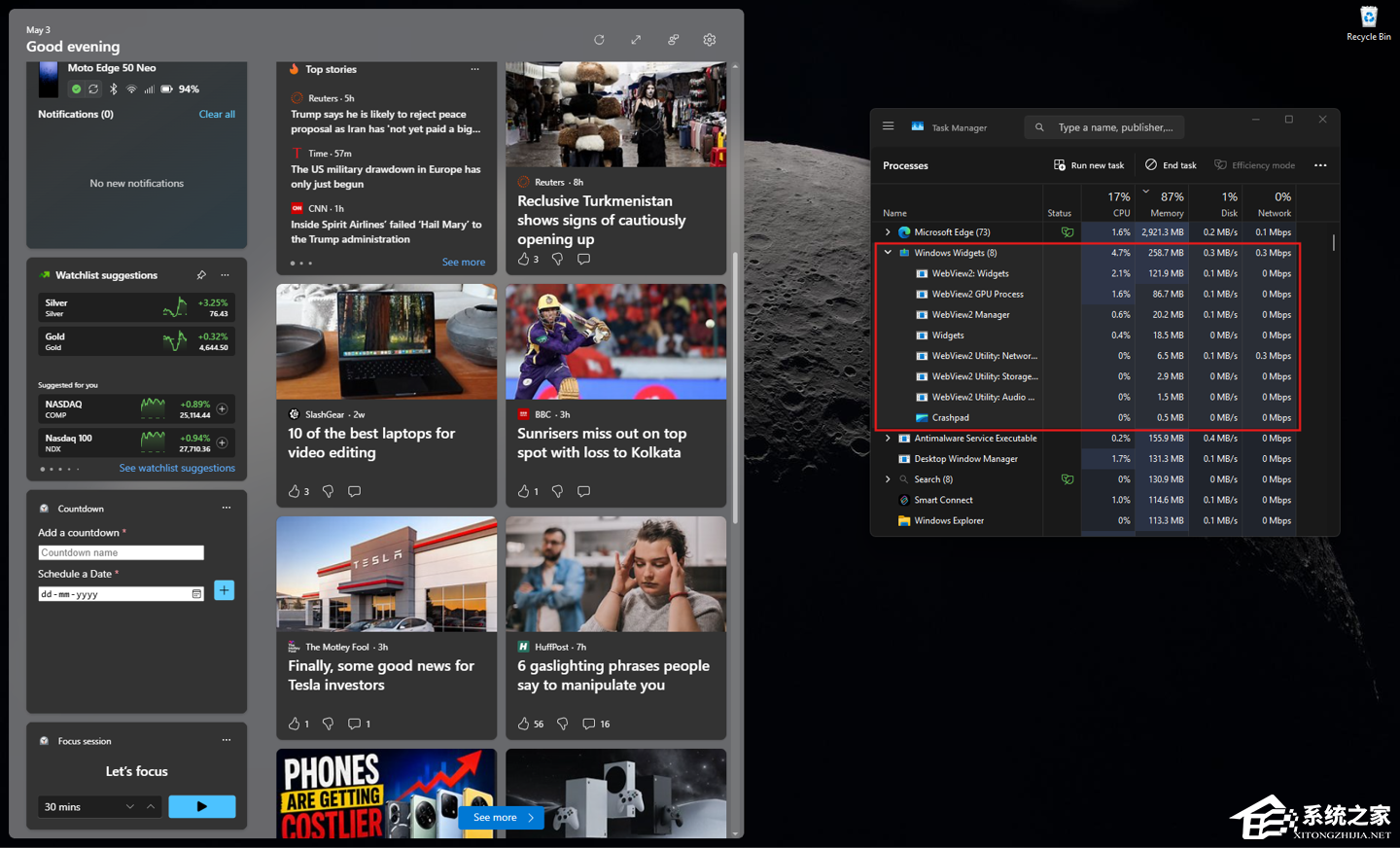Click Clear all notifications link

[x=217, y=114]
